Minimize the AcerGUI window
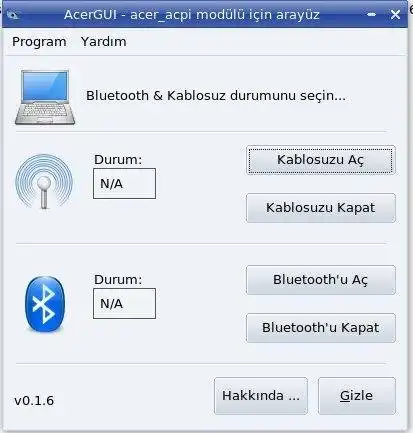Viewport: 413px width, 433px height. [371, 14]
